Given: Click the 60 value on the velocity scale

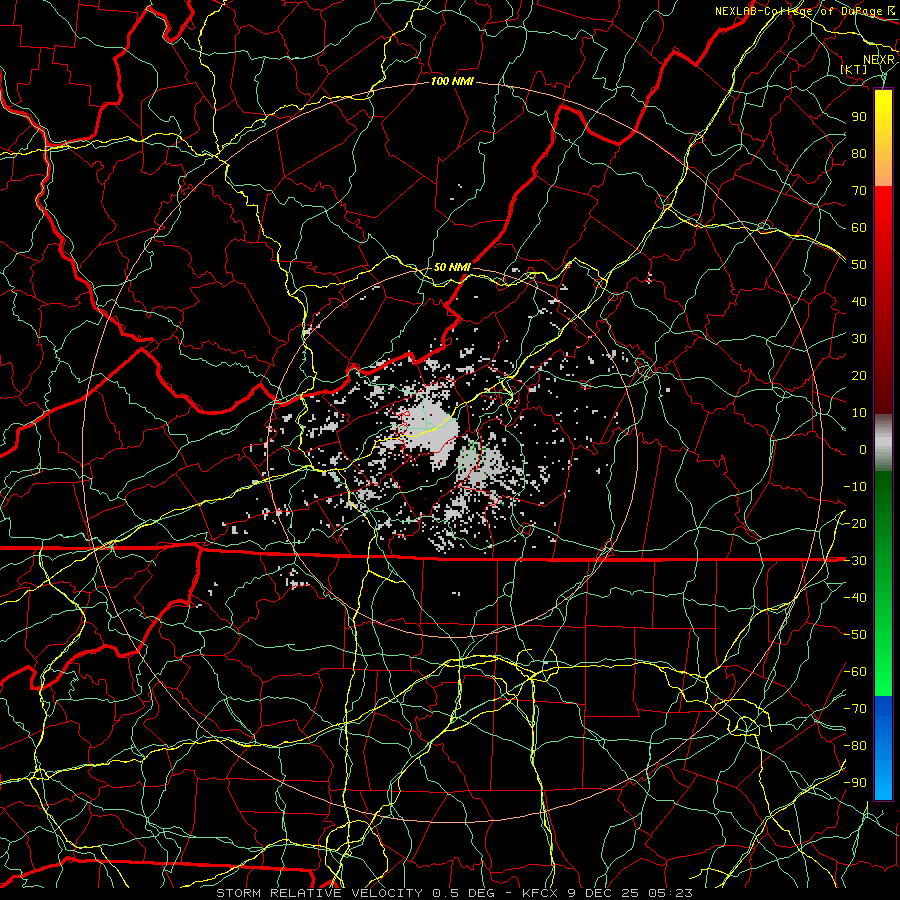Looking at the screenshot, I should 859,227.
